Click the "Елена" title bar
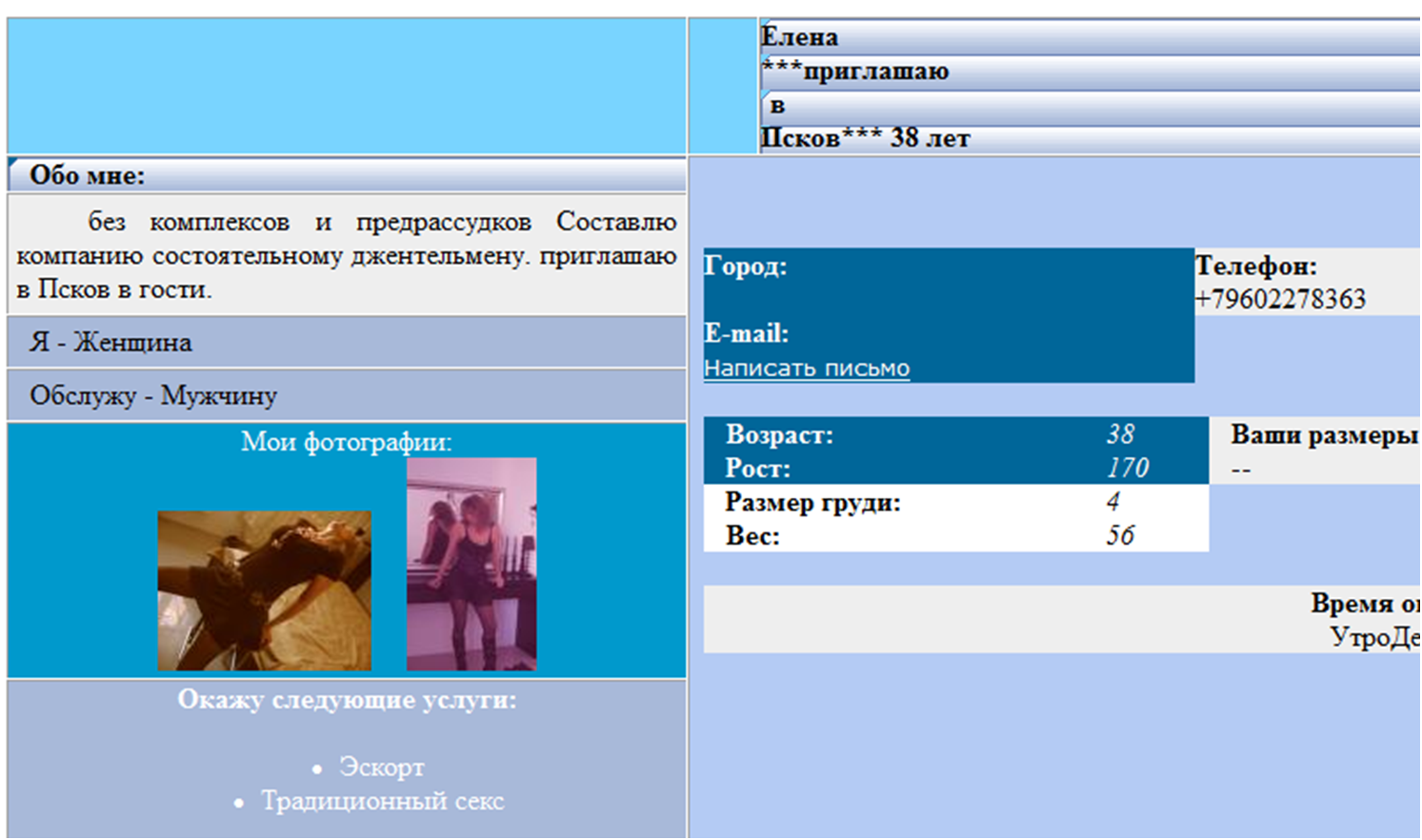 coord(800,38)
